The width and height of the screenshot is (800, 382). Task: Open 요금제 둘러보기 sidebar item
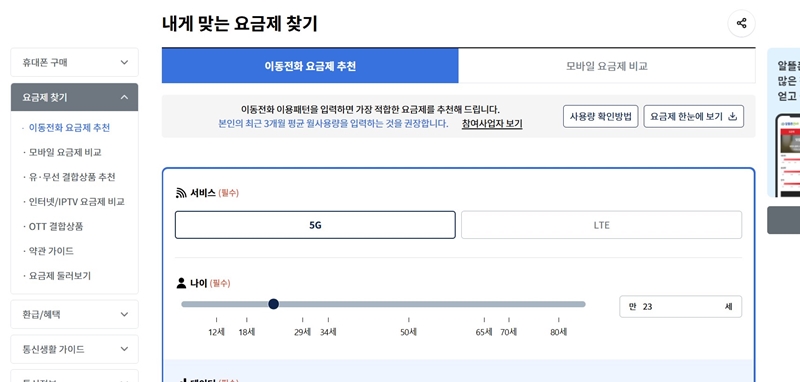click(x=60, y=275)
